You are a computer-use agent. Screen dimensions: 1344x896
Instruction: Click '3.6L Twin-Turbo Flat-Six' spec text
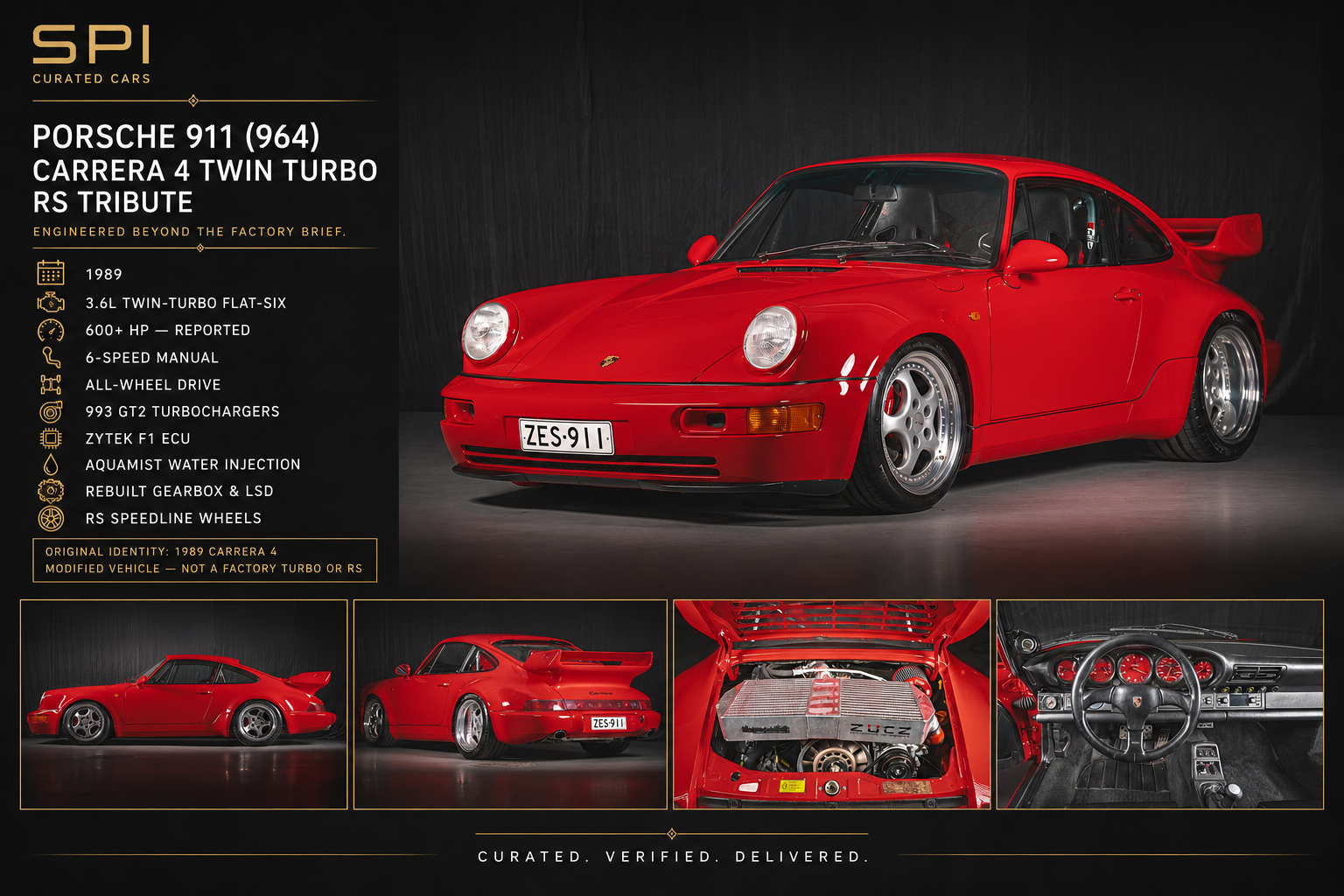click(x=185, y=303)
